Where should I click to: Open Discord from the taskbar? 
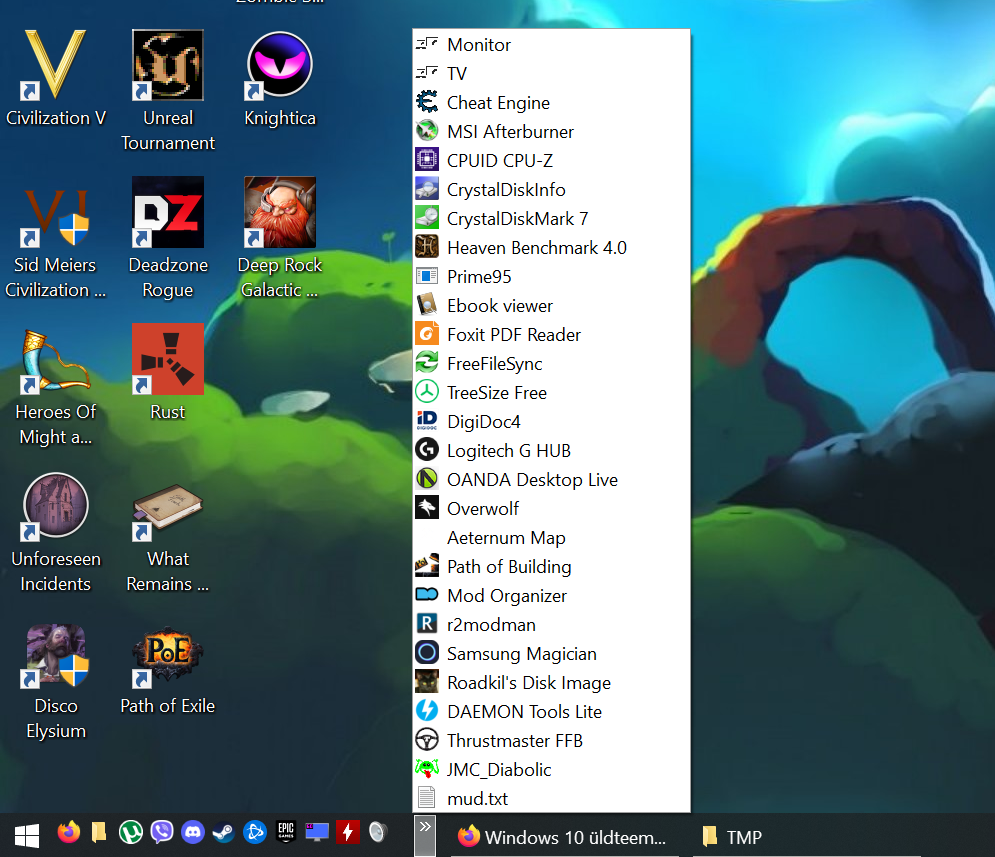pos(192,832)
